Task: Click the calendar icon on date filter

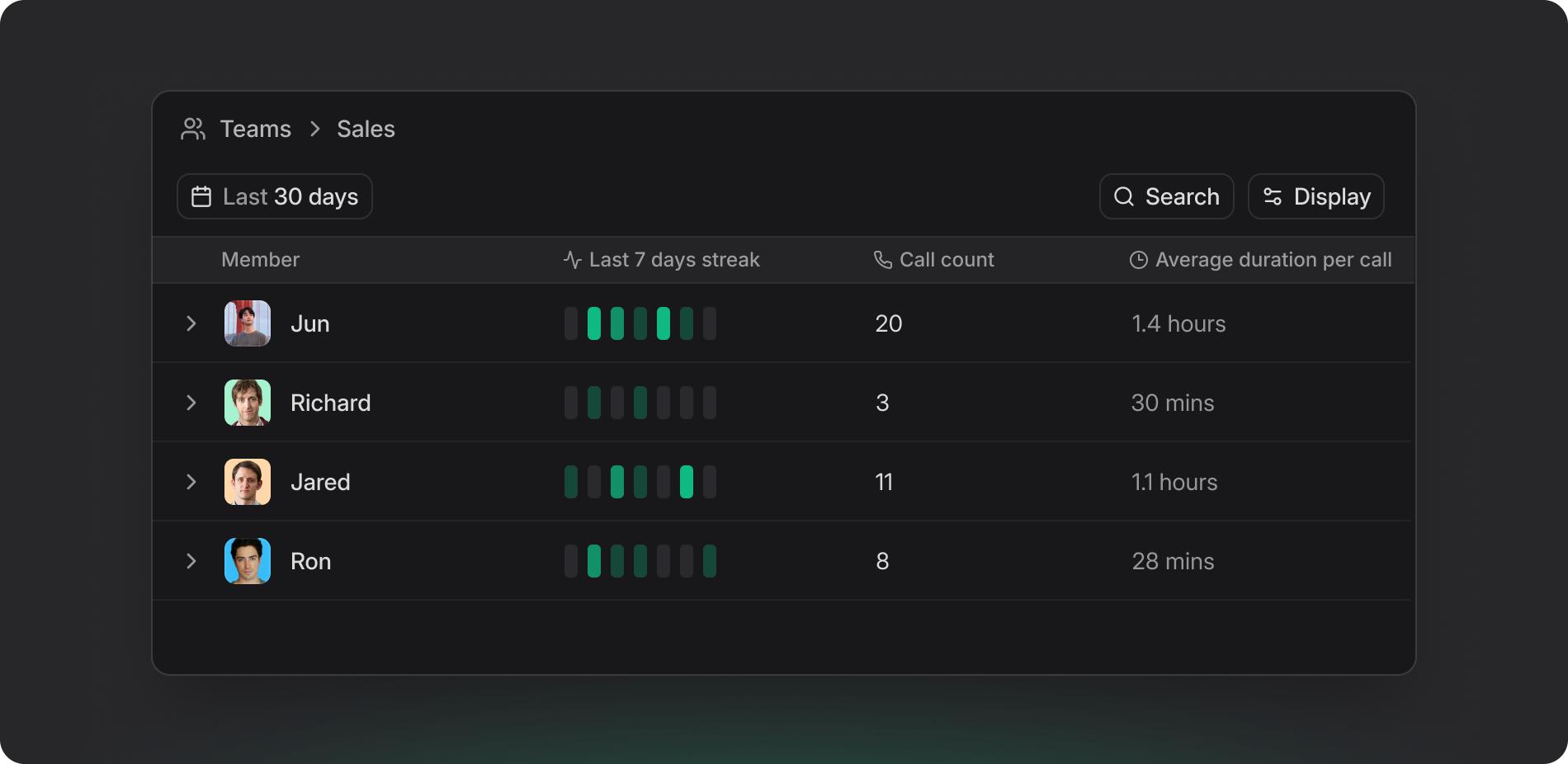Action: 201,196
